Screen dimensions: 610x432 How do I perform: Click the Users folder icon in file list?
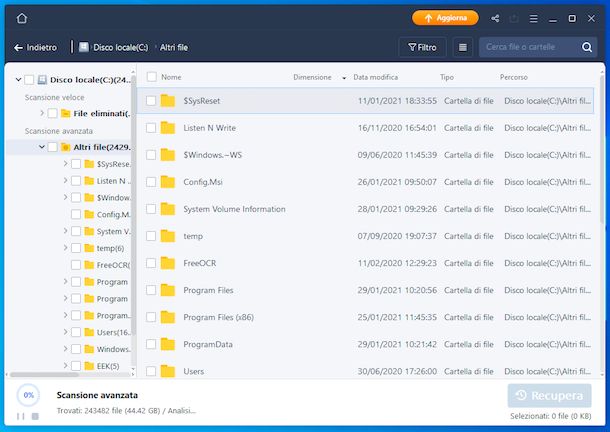(x=168, y=371)
